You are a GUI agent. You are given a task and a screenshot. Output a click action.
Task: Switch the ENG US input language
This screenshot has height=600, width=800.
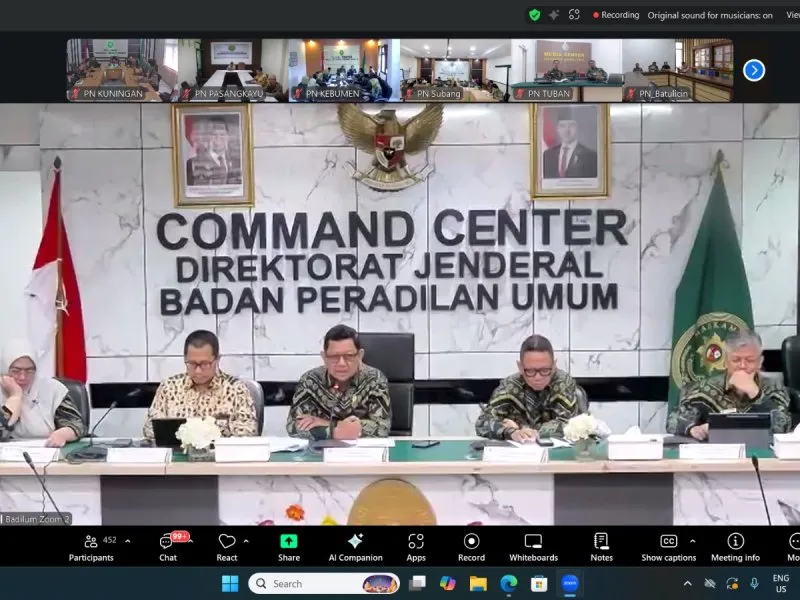pyautogui.click(x=781, y=583)
